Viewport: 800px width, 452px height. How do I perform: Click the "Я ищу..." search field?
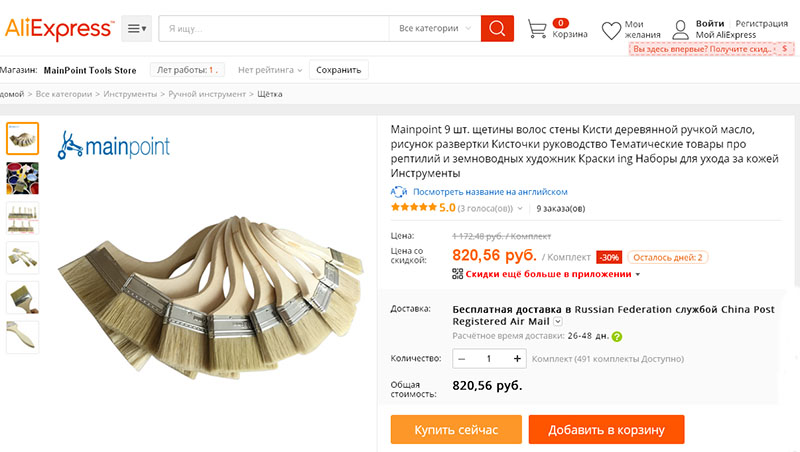point(273,28)
